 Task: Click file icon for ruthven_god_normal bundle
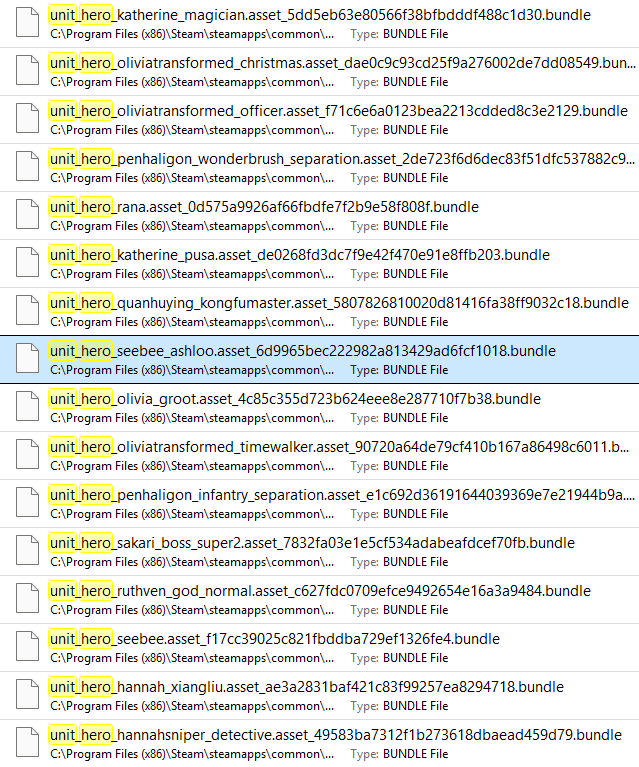[x=27, y=598]
